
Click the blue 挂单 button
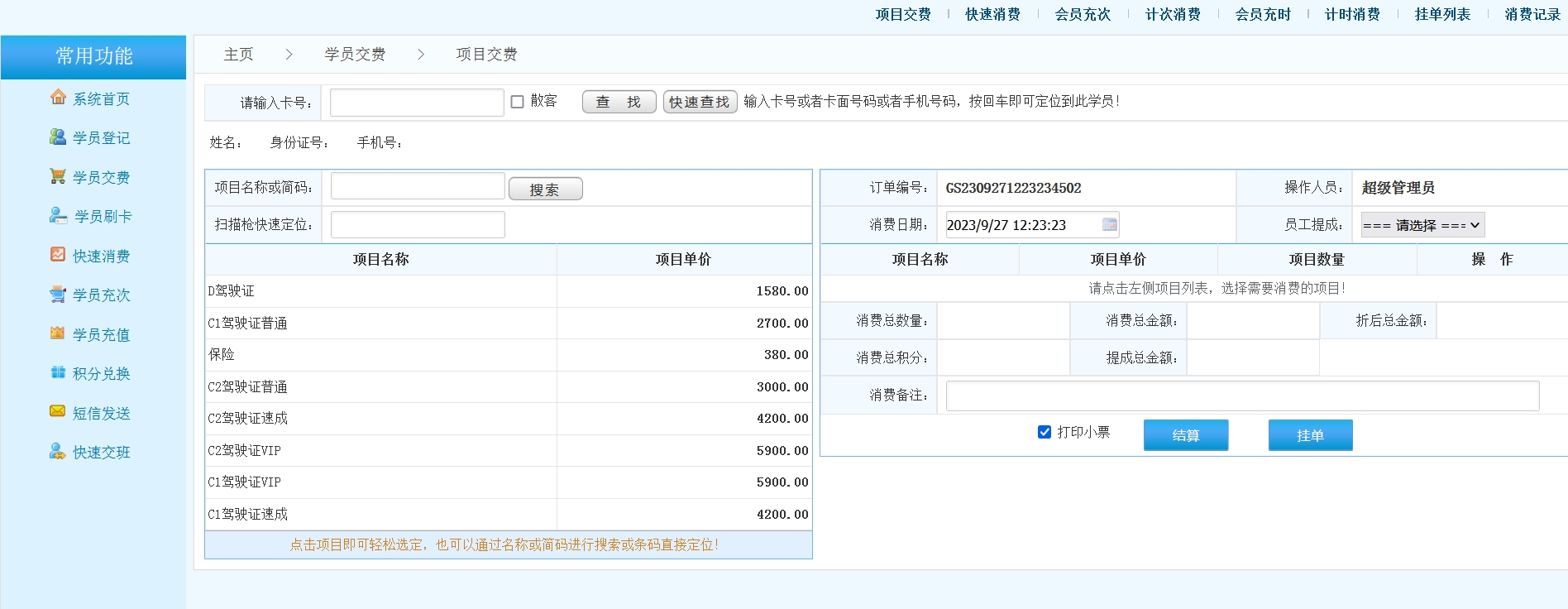(1311, 435)
